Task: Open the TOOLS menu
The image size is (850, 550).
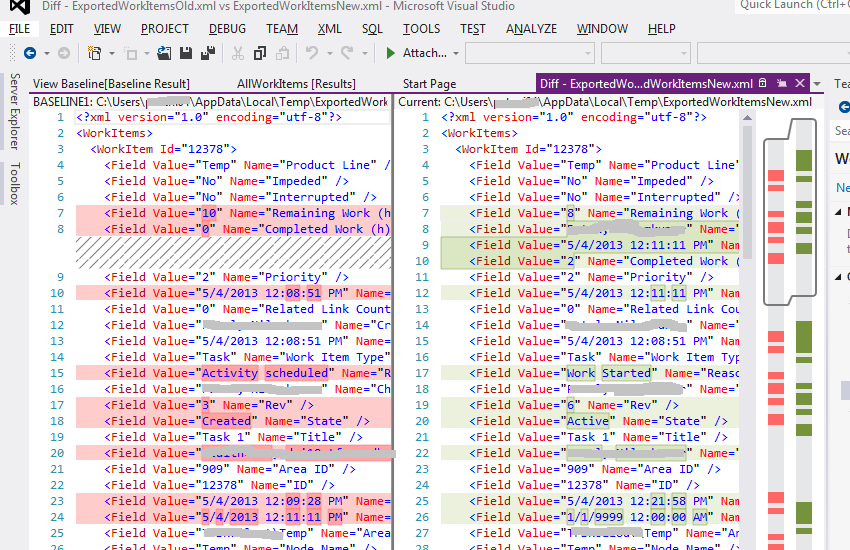Action: click(421, 29)
